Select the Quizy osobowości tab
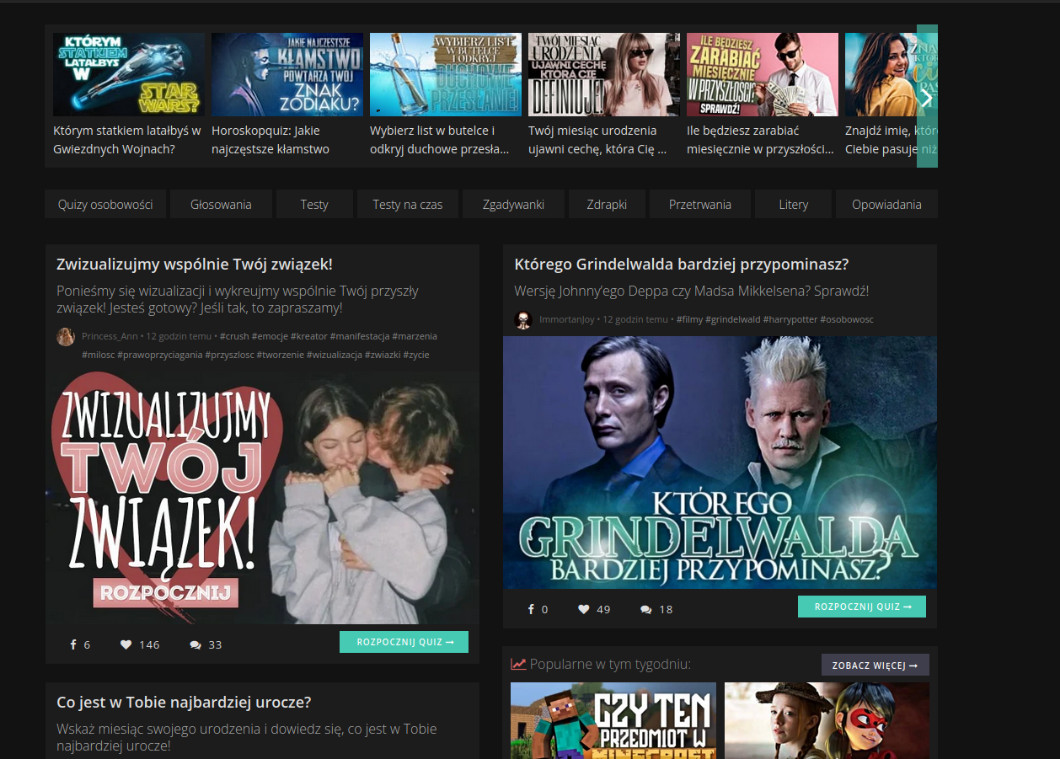The height and width of the screenshot is (759, 1060). (105, 204)
